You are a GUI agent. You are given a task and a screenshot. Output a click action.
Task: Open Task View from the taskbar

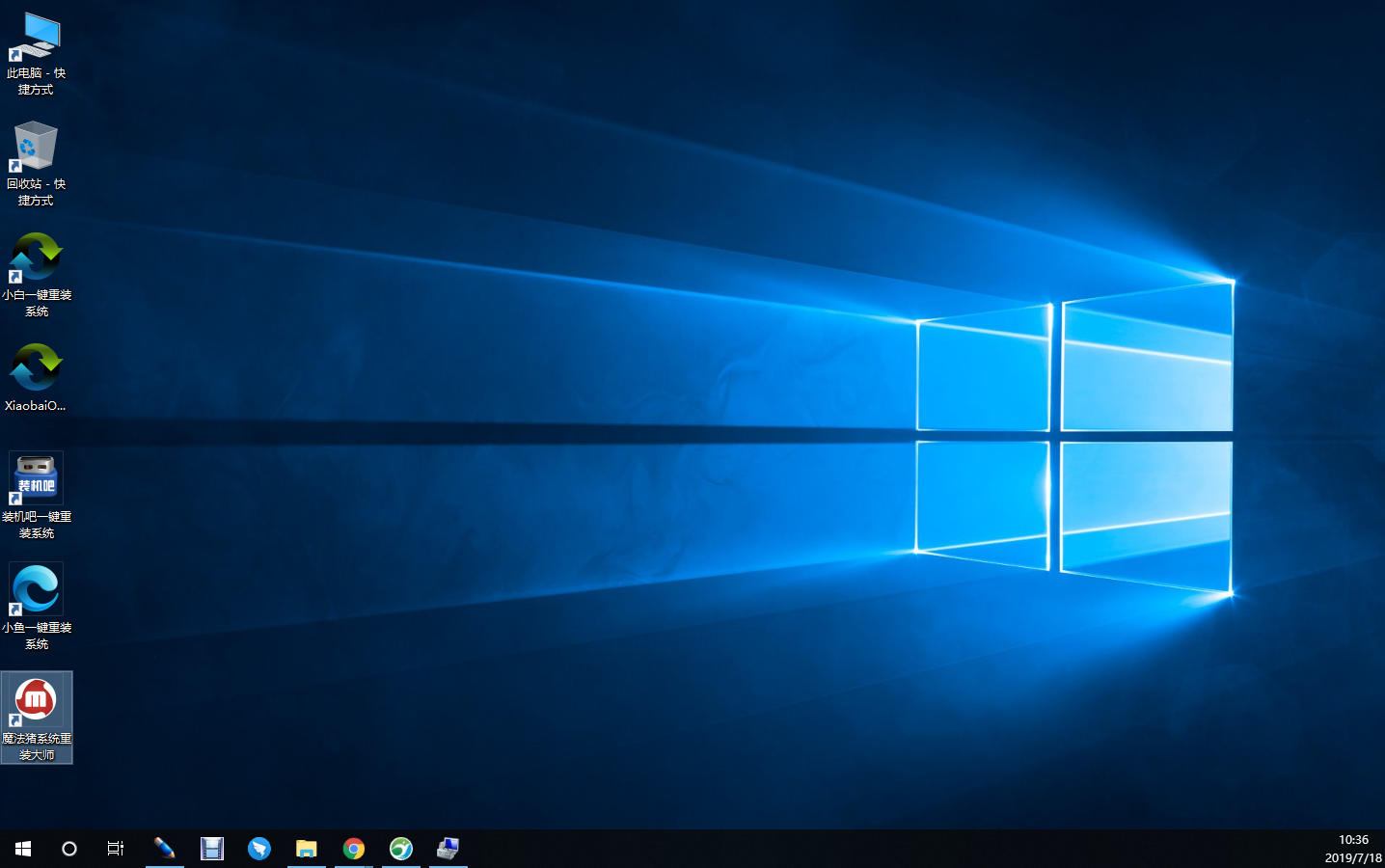pos(116,849)
